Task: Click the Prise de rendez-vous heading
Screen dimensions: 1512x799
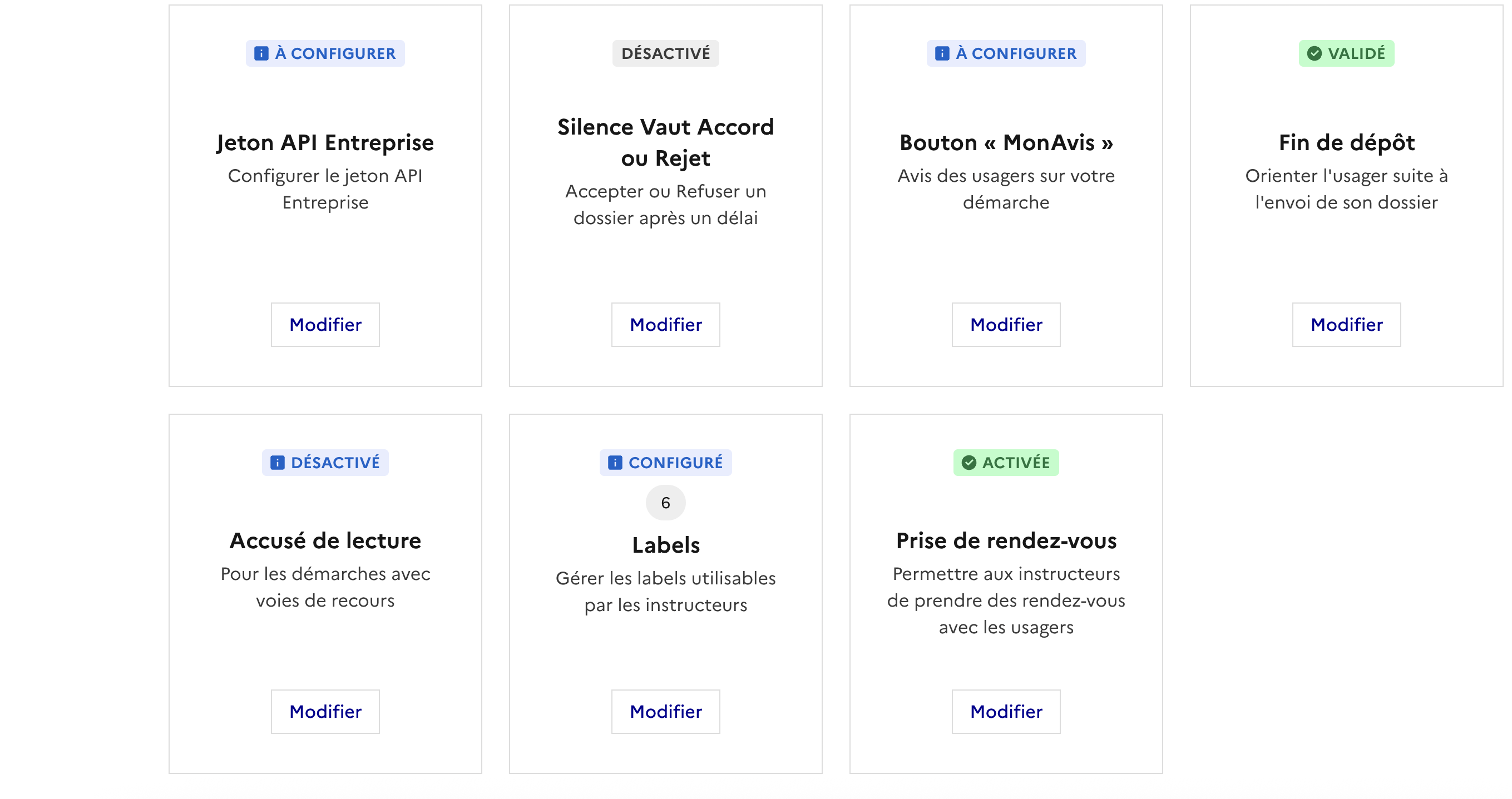Action: click(1005, 540)
